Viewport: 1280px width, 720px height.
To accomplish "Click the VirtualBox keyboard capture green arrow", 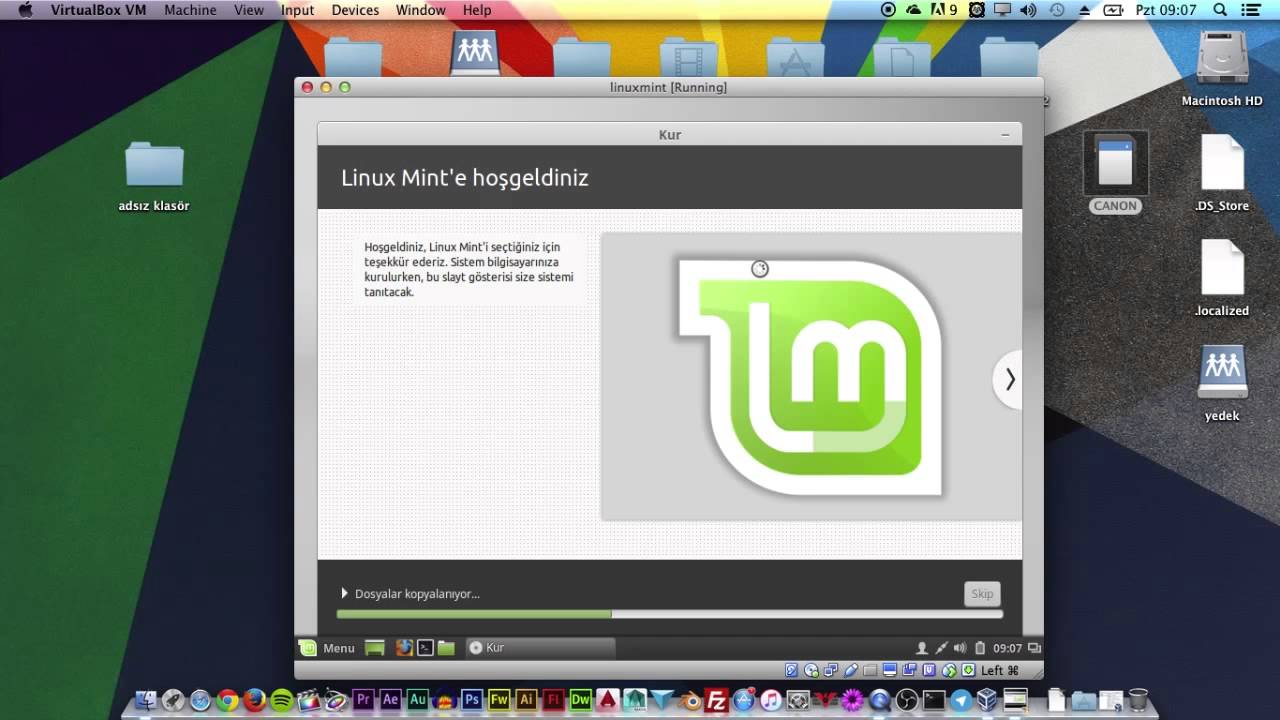I will click(x=968, y=670).
